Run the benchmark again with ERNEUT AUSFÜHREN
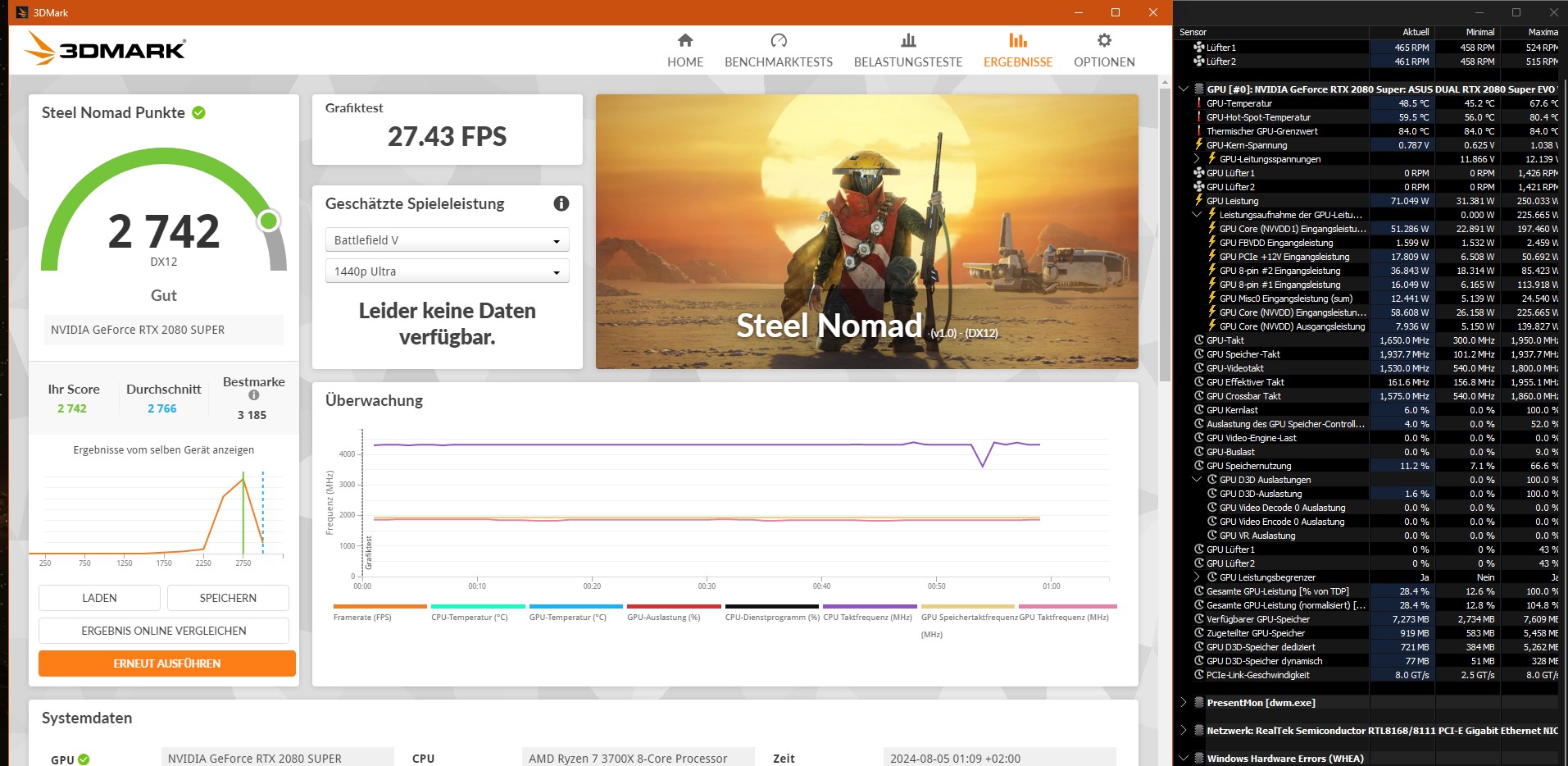The width and height of the screenshot is (1568, 766). point(167,663)
